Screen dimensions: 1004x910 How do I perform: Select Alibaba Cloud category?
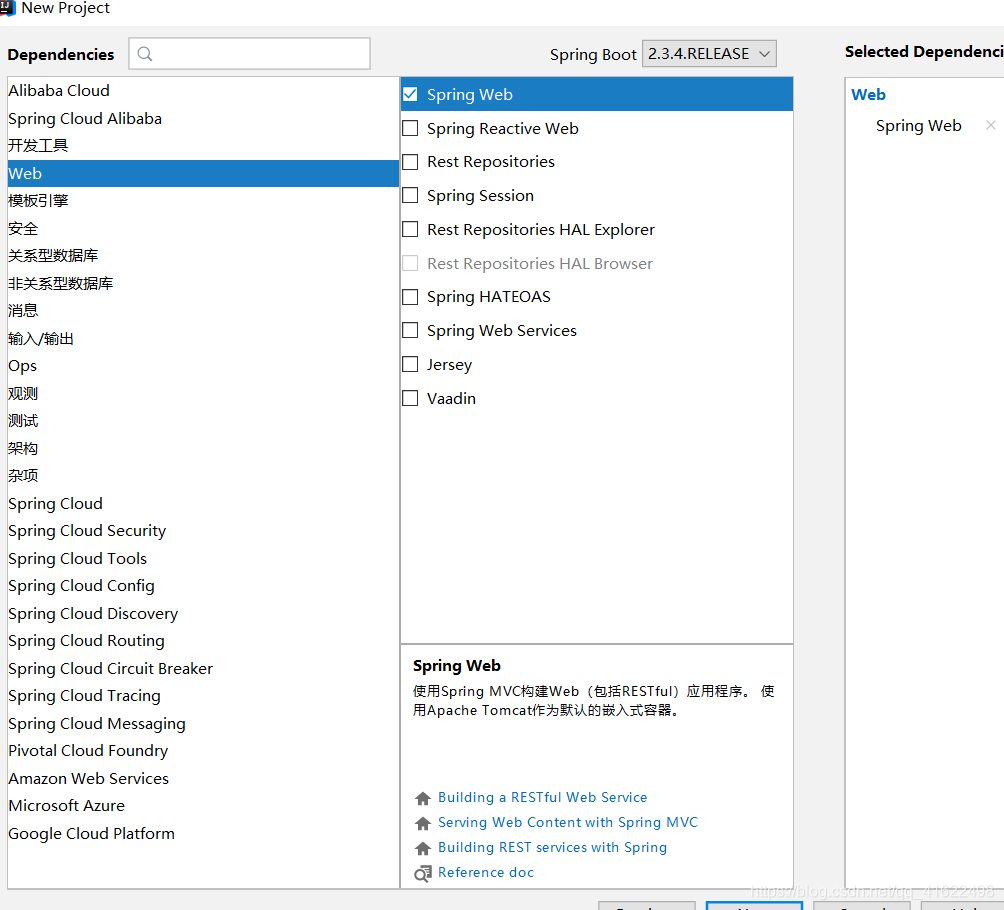coord(203,90)
